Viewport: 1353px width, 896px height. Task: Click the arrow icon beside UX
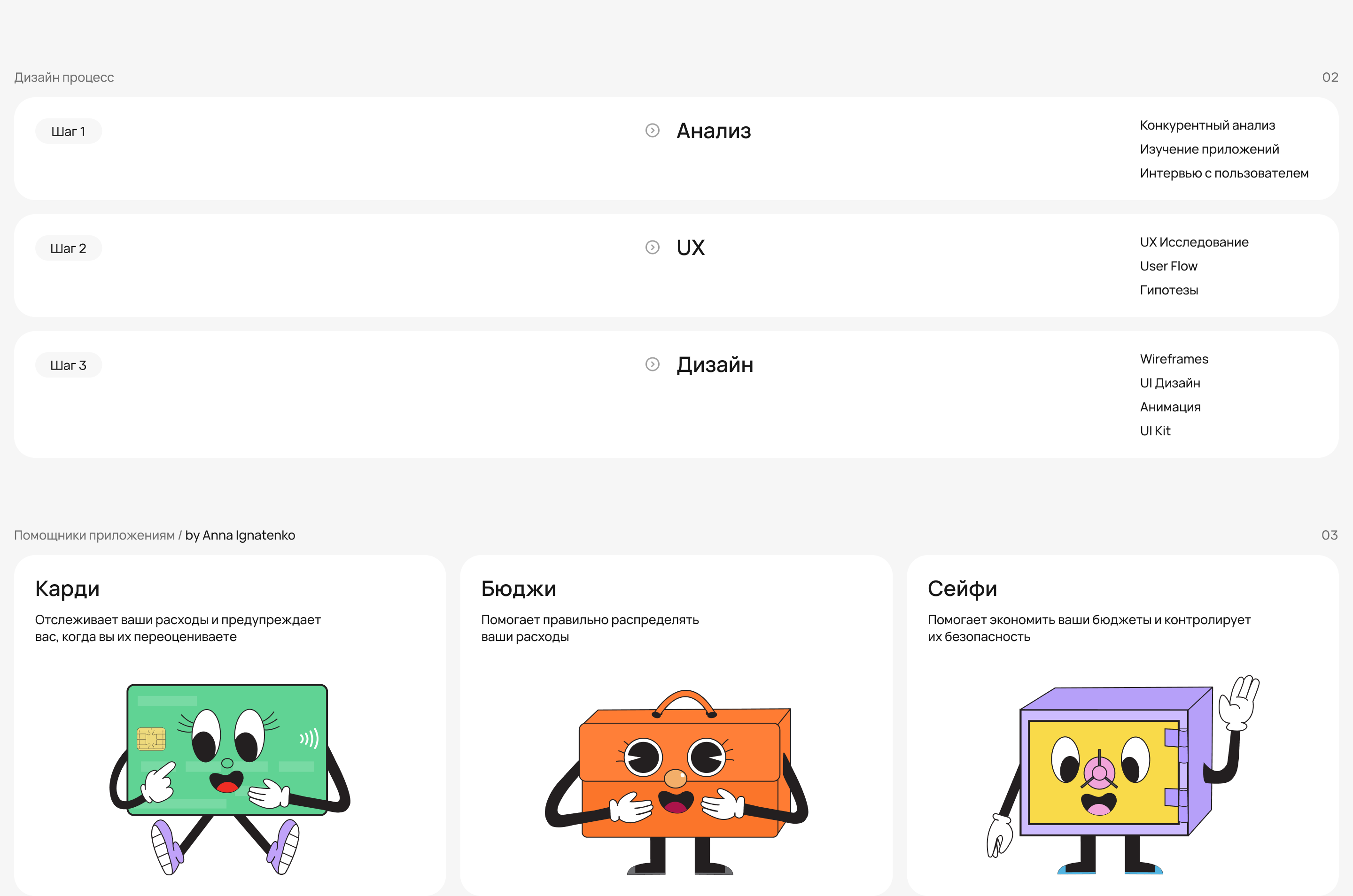652,247
